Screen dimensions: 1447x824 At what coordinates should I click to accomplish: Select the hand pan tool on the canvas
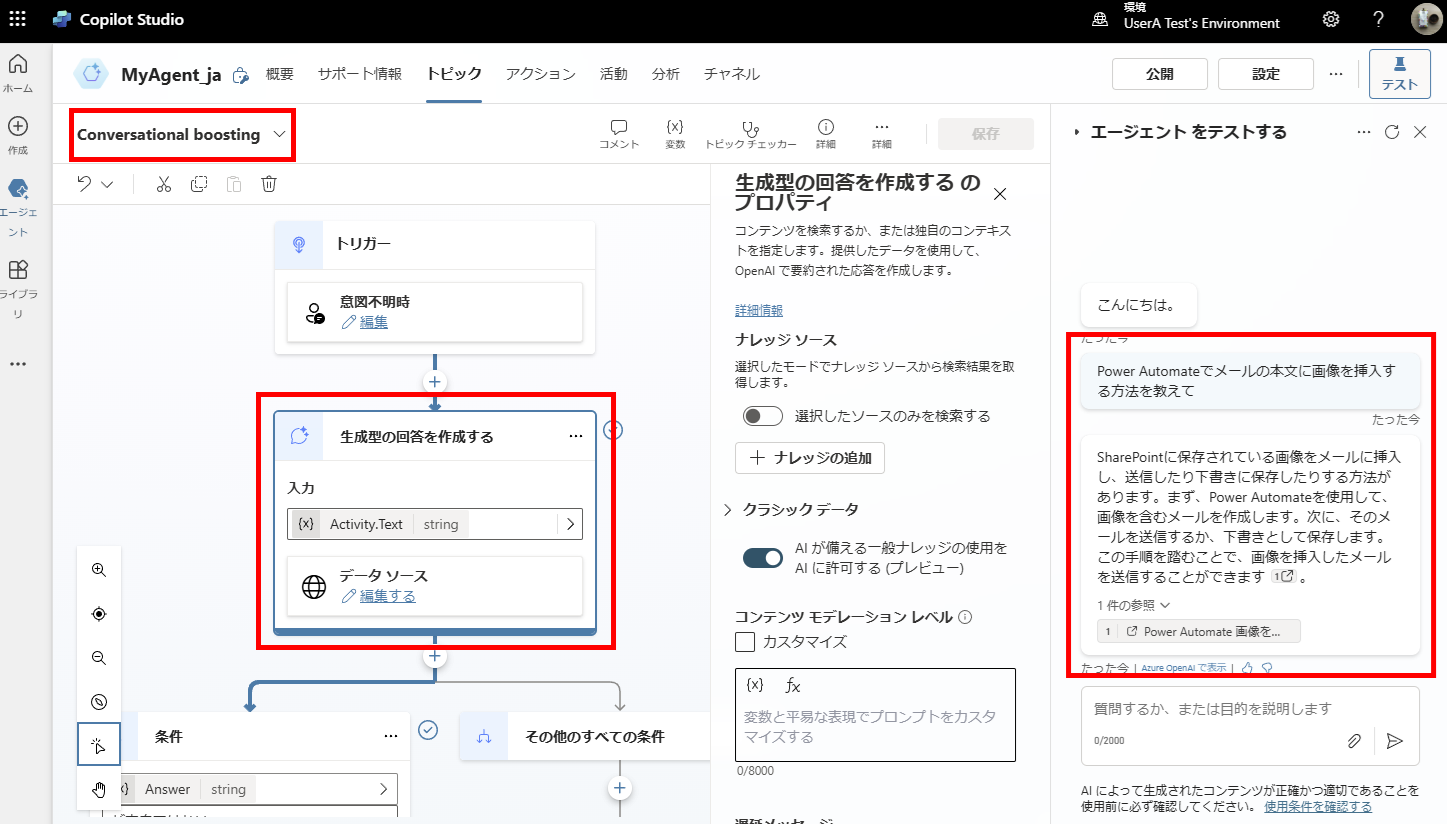coord(98,789)
